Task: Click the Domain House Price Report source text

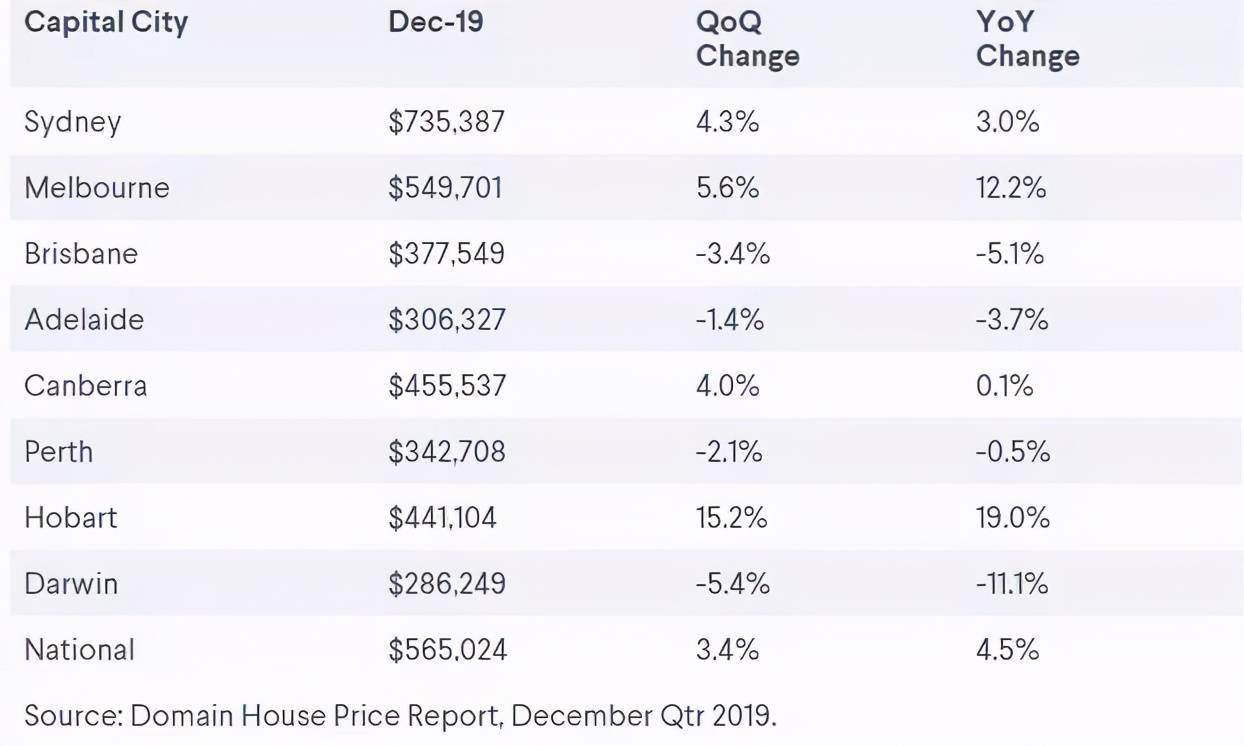Action: coord(400,716)
